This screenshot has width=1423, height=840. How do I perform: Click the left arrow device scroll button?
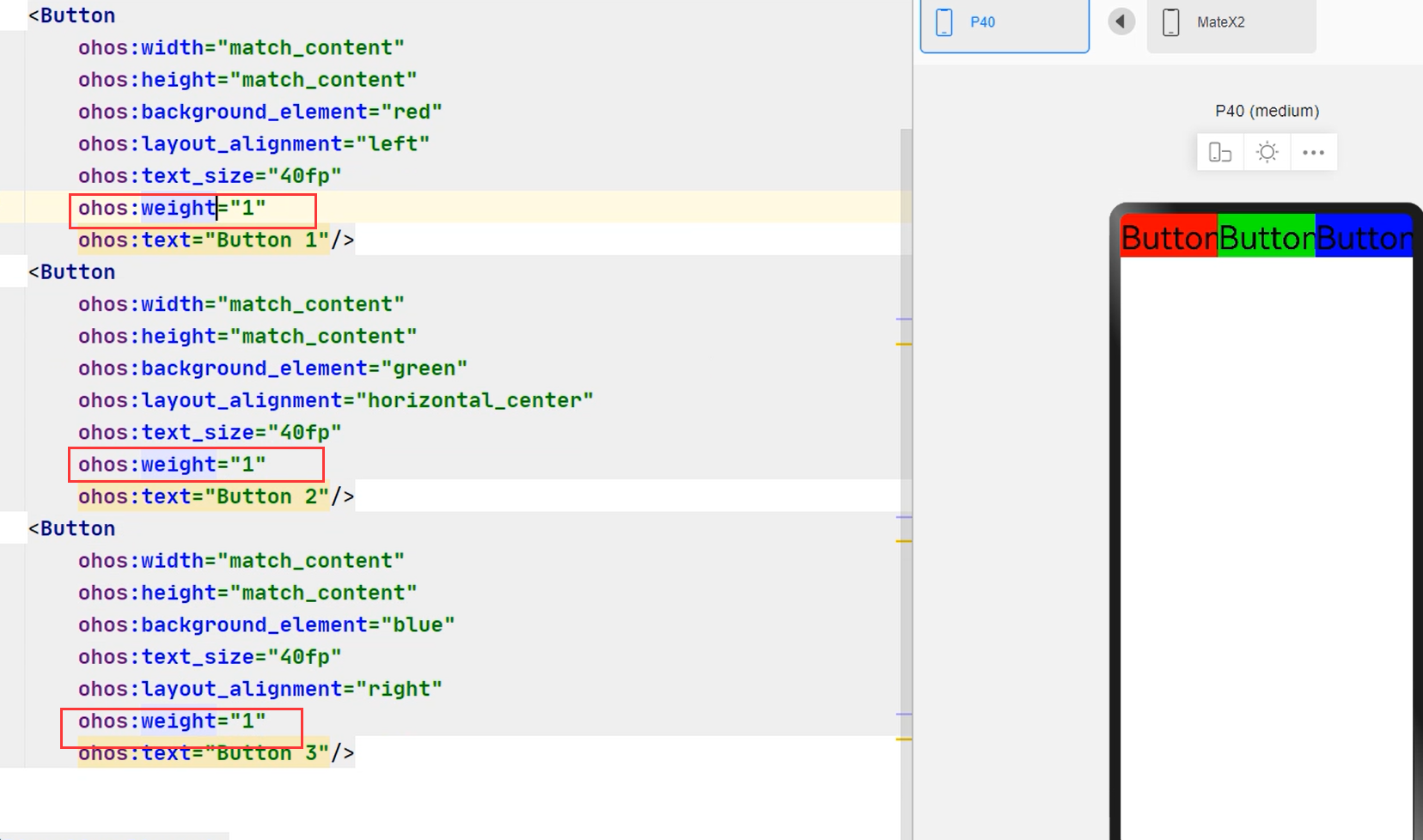[1121, 21]
